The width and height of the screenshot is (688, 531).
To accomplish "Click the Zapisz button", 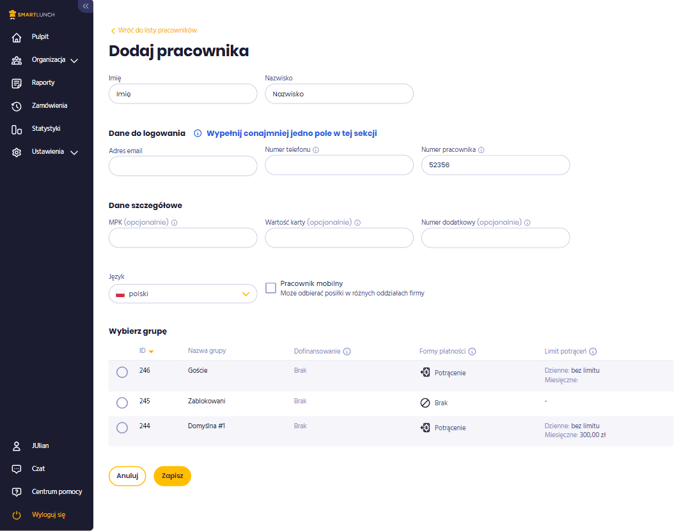I will tap(172, 476).
